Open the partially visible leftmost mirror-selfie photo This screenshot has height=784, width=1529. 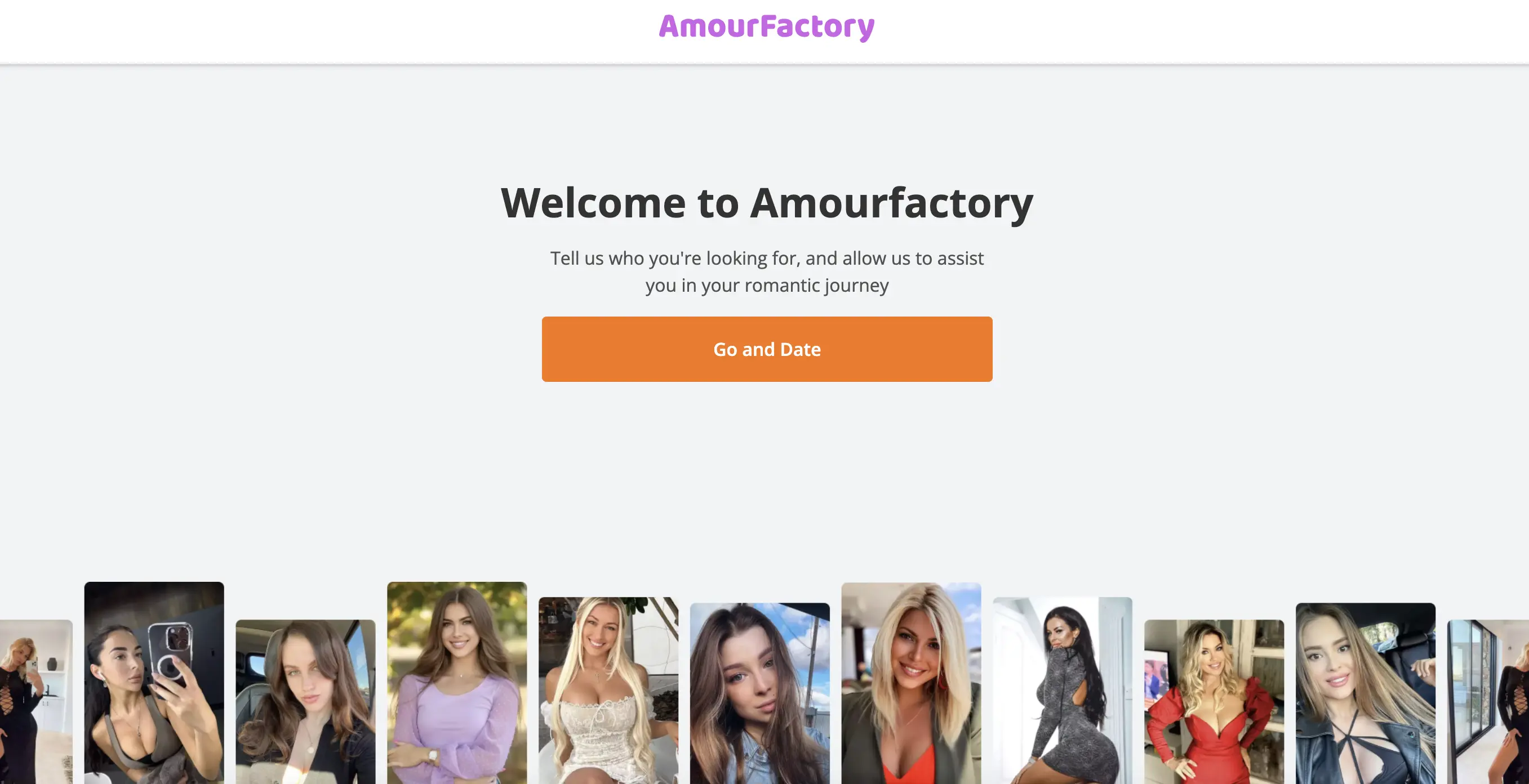(x=36, y=702)
